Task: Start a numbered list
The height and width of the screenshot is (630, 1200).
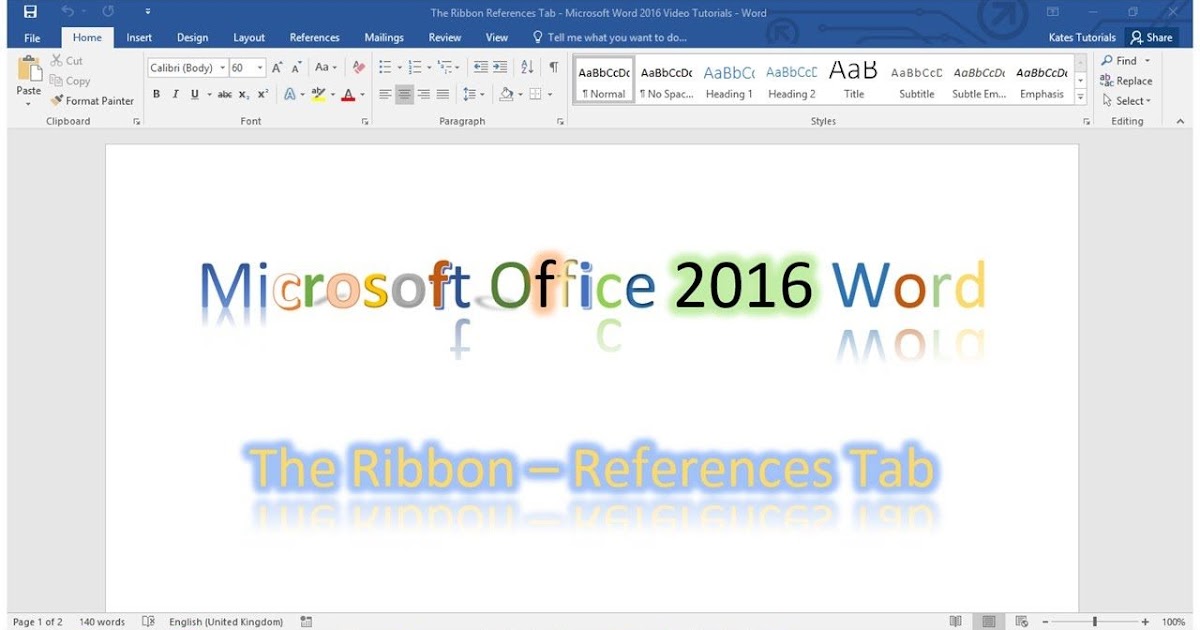Action: 415,68
